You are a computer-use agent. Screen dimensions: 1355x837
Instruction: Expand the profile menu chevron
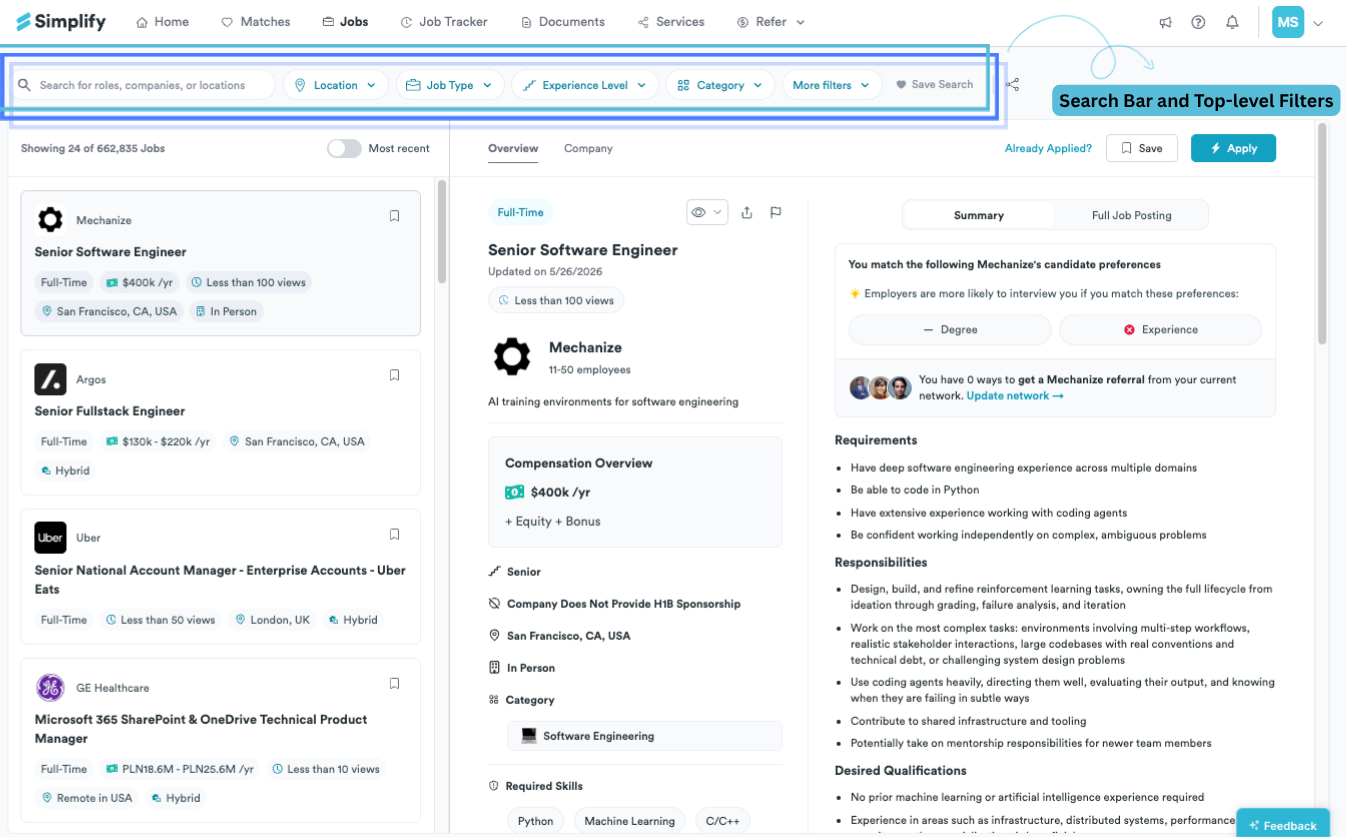point(1318,23)
